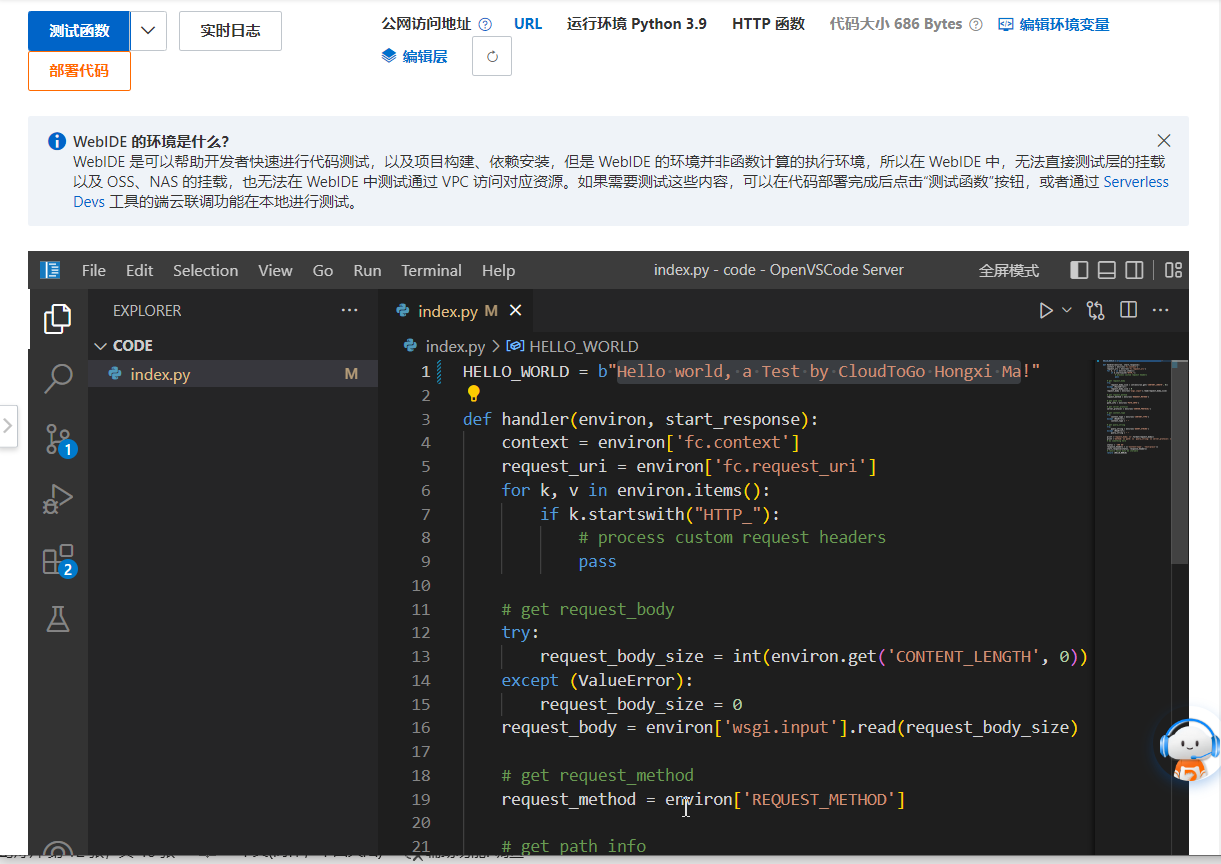Expand run options dropdown beside play button
The height and width of the screenshot is (864, 1221).
coord(1066,311)
